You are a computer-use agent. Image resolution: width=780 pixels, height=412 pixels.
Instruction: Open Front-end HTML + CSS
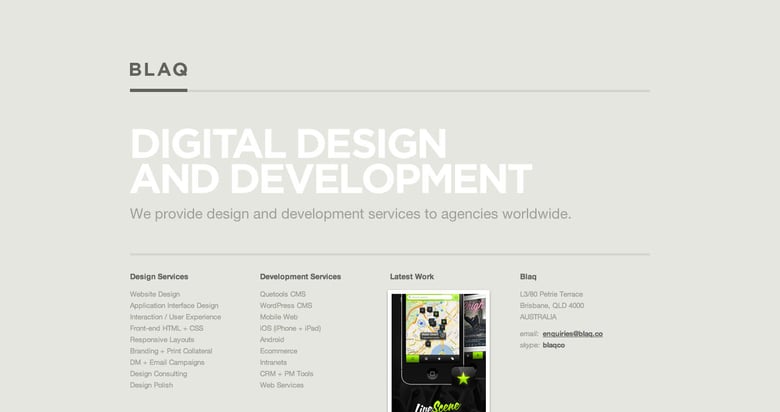(166, 328)
